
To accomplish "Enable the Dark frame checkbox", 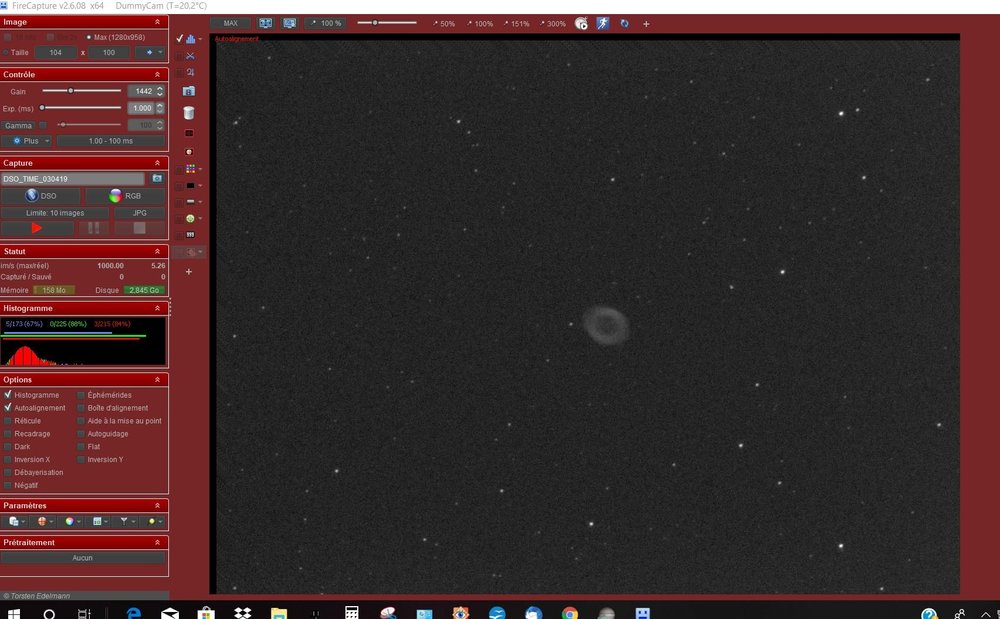I will click(8, 446).
